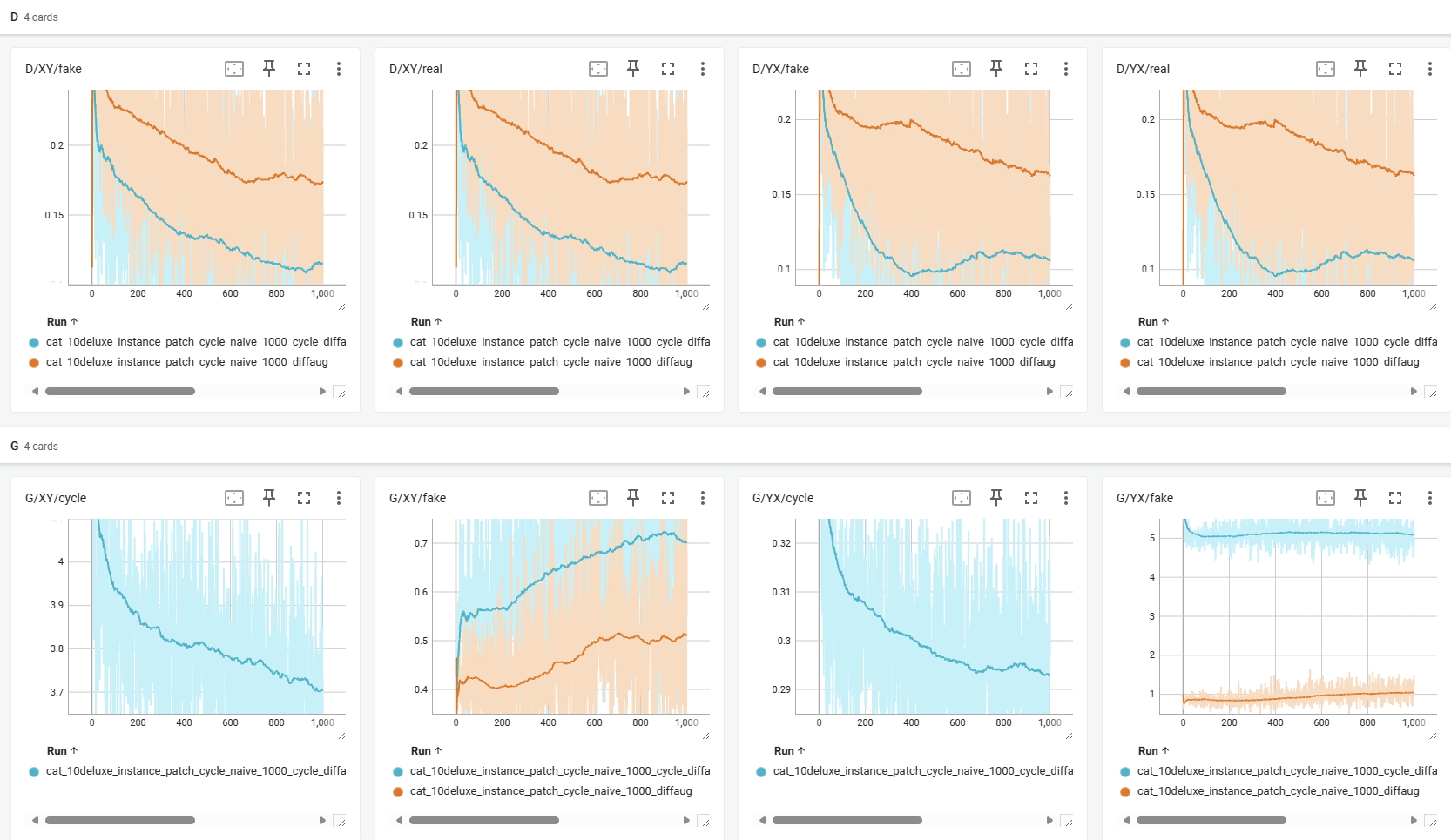Click horizontal scrollbar under D/YX/real legend
Viewport: 1451px width, 840px height.
click(x=1211, y=392)
